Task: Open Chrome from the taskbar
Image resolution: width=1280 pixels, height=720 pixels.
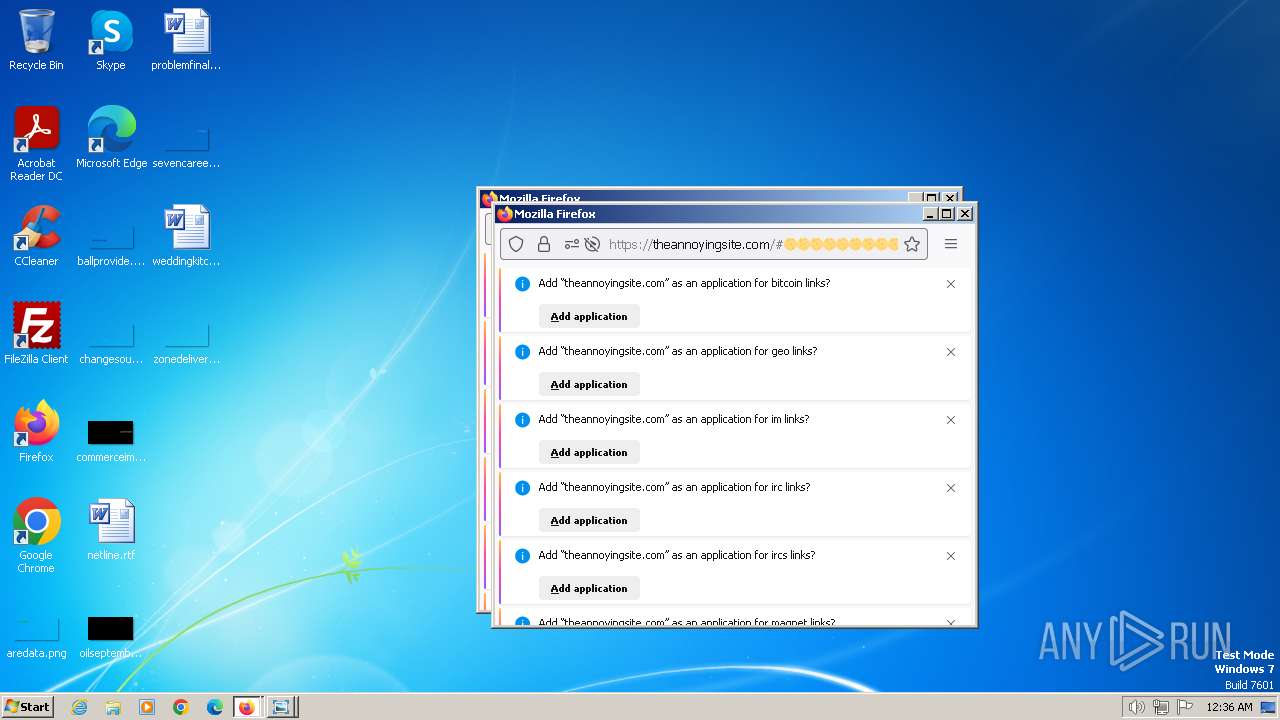Action: tap(180, 707)
